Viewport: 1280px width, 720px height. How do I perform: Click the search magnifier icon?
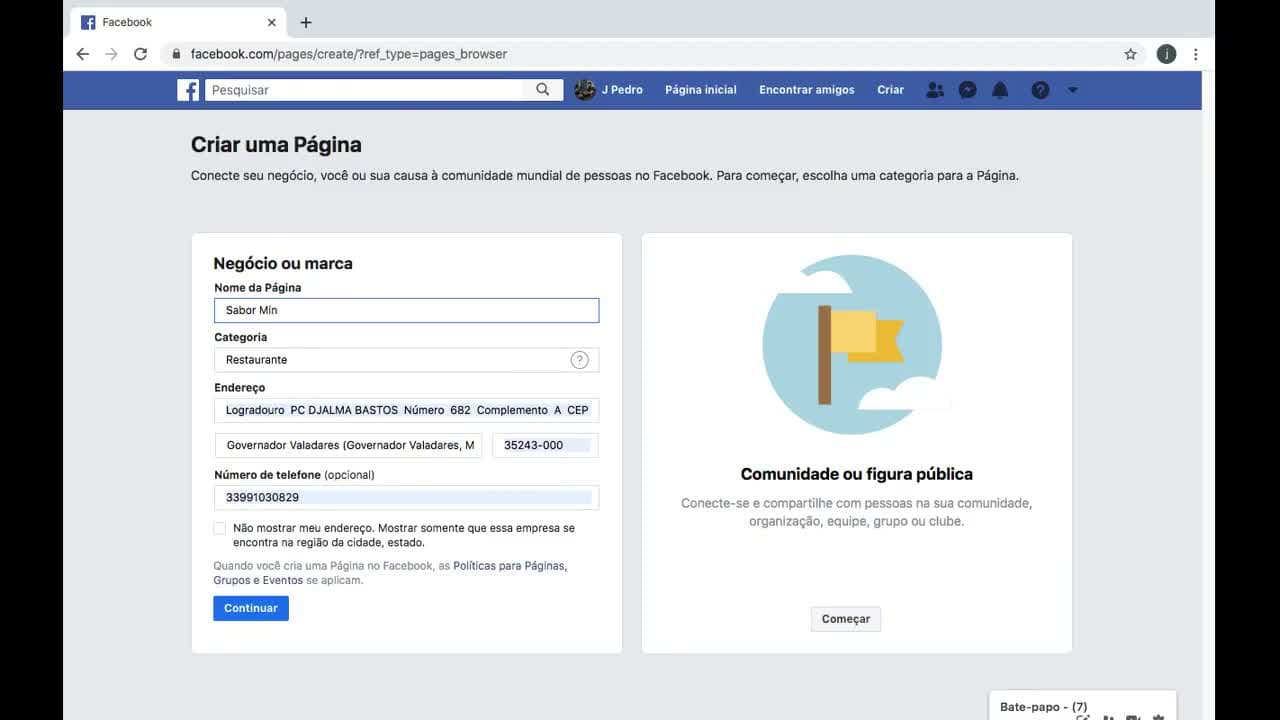pyautogui.click(x=542, y=90)
